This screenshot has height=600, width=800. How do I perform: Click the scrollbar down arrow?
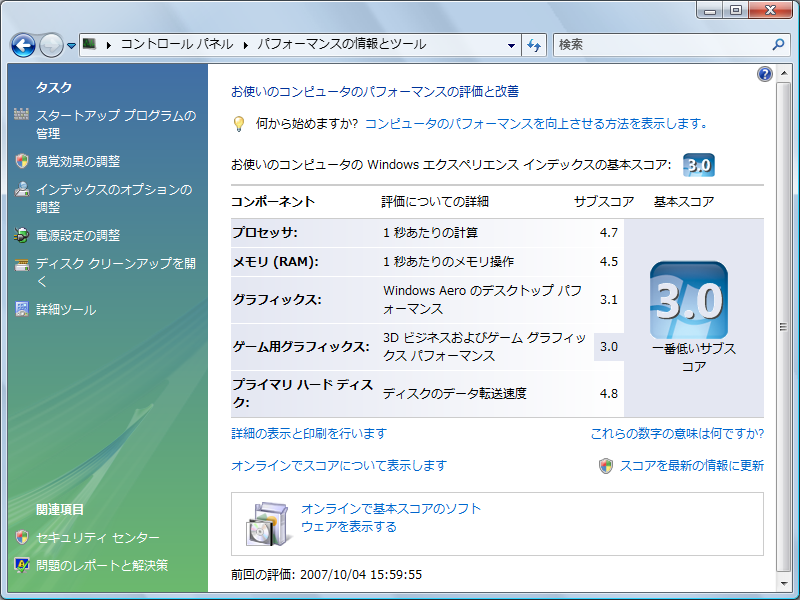click(783, 584)
